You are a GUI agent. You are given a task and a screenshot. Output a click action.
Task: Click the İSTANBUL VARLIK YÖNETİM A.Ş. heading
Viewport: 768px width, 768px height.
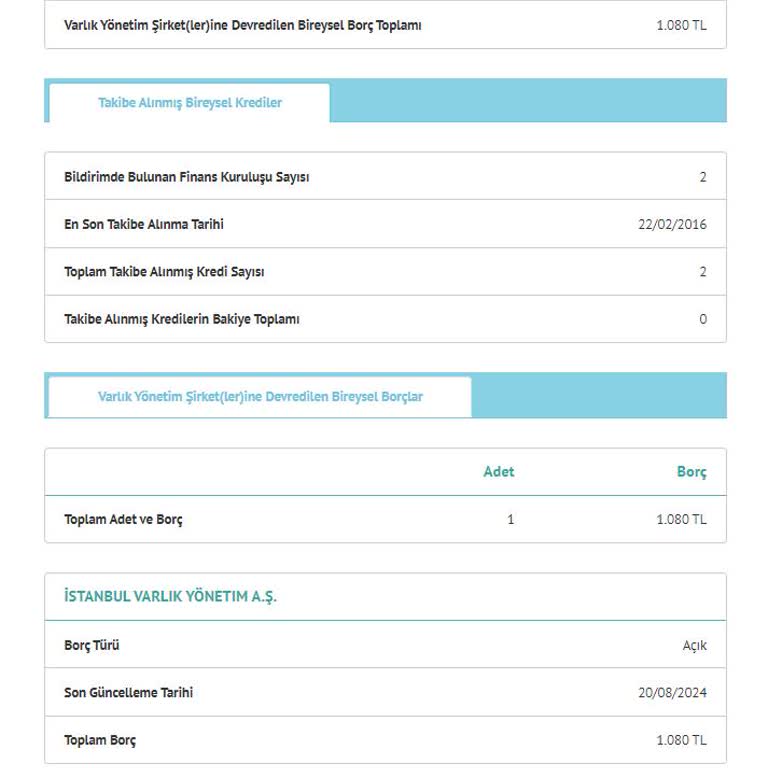(170, 597)
